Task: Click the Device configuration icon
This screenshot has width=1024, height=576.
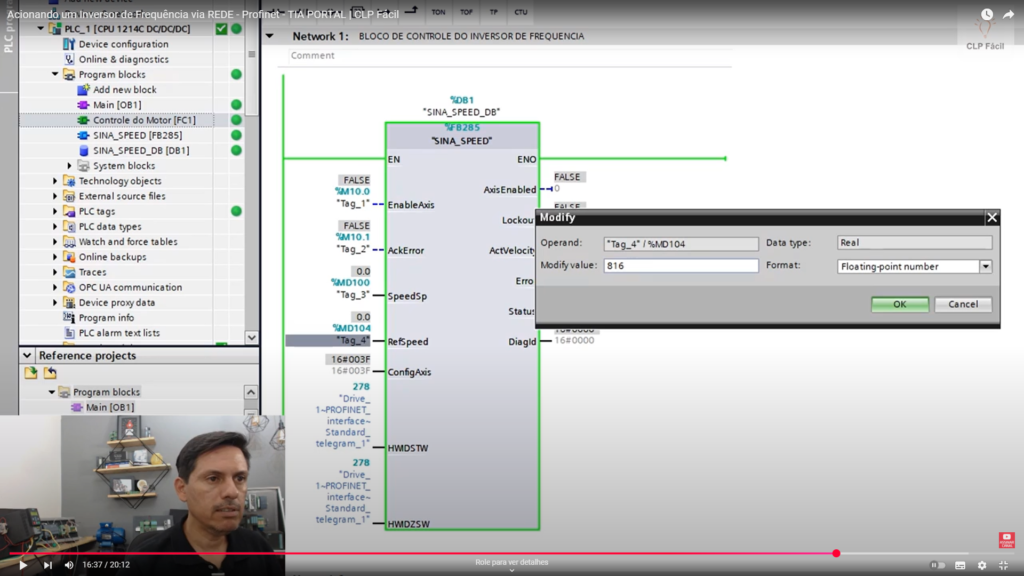Action: pyautogui.click(x=69, y=44)
